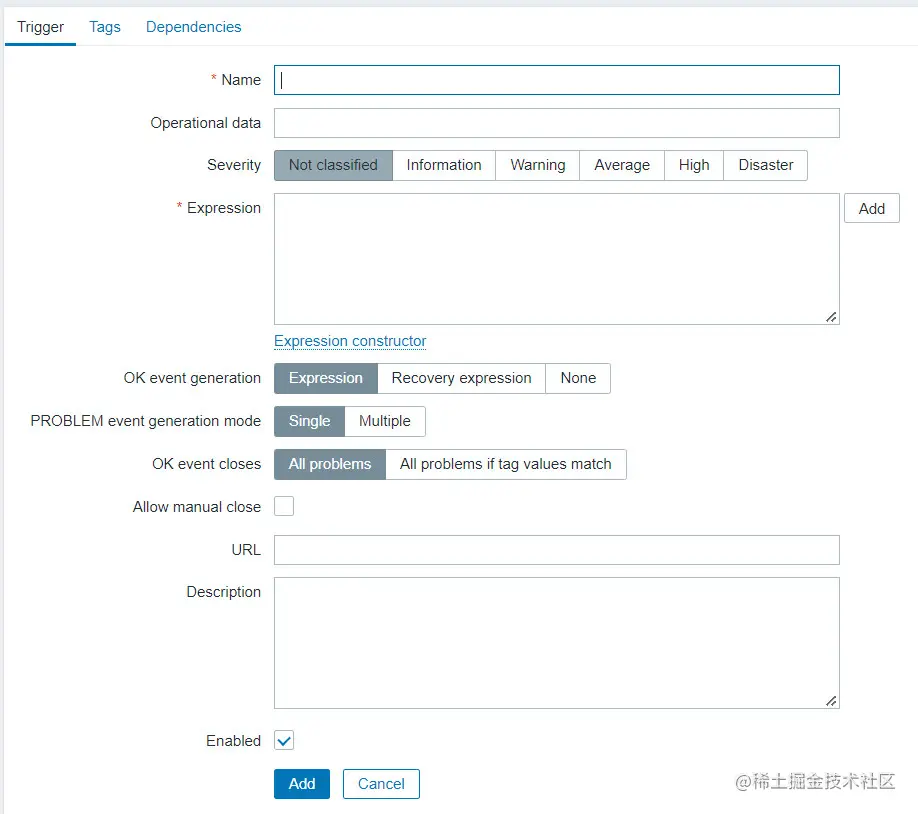Set OK event generation to None

[578, 378]
